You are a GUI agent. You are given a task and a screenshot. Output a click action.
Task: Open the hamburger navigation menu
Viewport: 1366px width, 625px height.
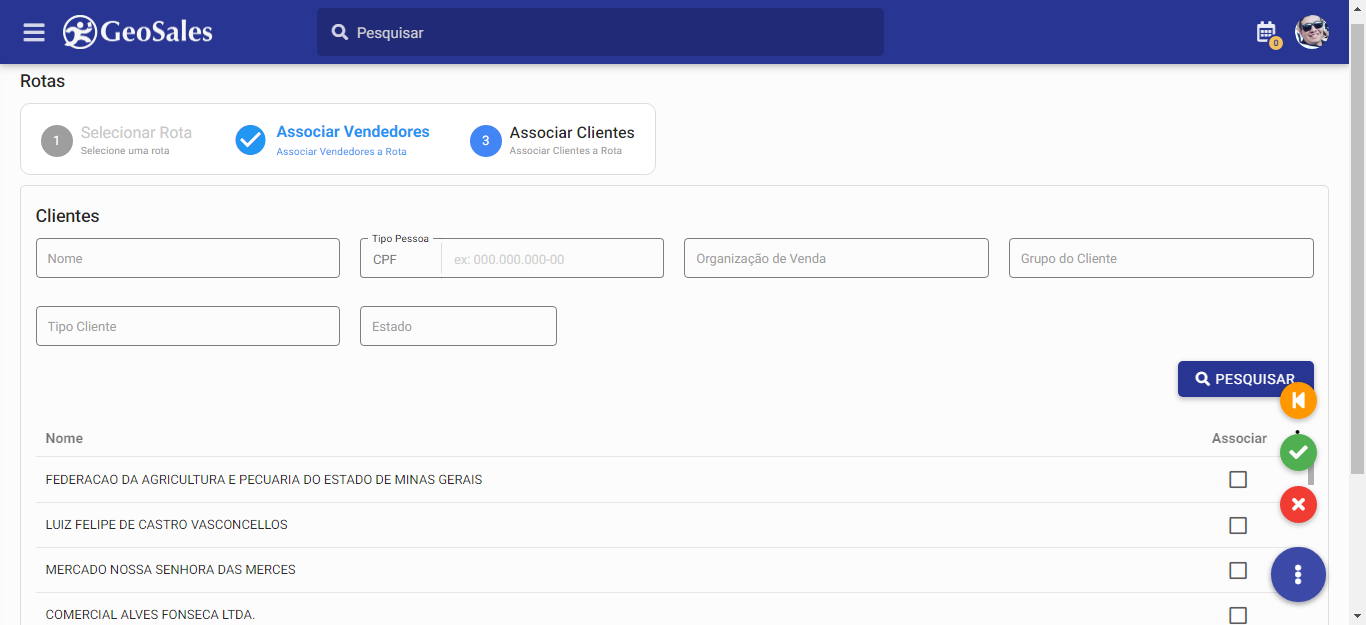click(34, 32)
